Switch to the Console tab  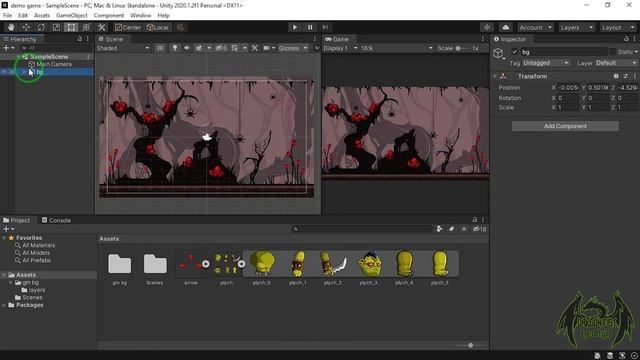56,220
